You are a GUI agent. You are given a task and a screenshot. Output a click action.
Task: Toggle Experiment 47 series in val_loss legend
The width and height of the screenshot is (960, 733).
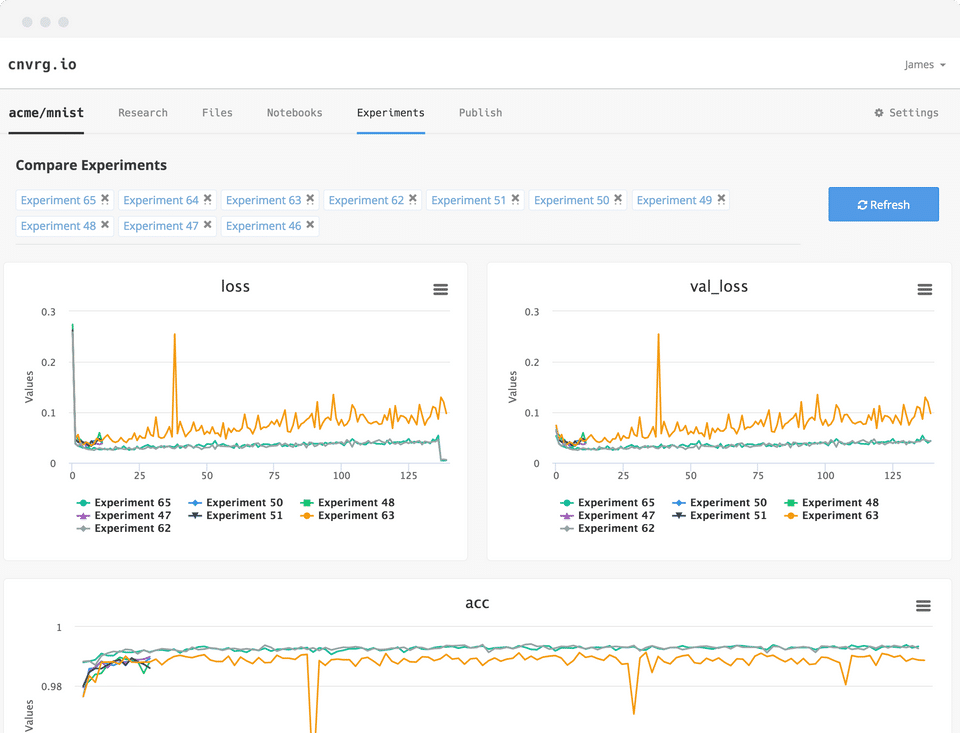coord(607,516)
